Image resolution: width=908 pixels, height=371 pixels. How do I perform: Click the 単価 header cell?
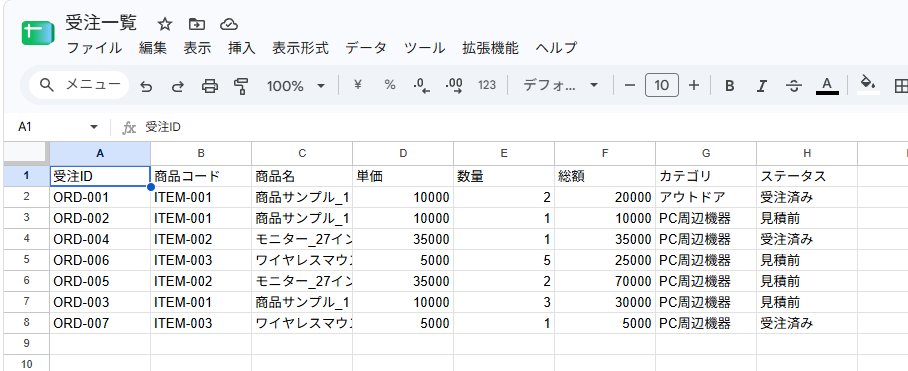pos(403,176)
